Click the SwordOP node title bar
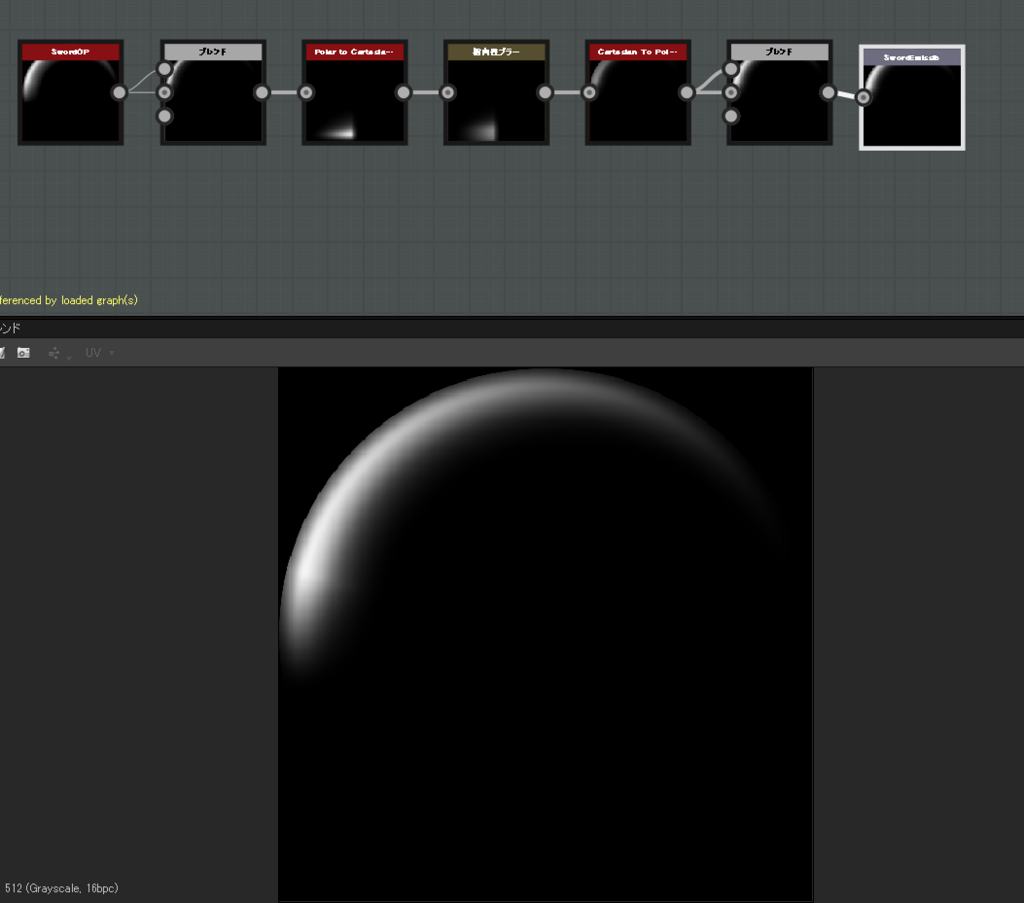The image size is (1024, 903). pos(71,52)
